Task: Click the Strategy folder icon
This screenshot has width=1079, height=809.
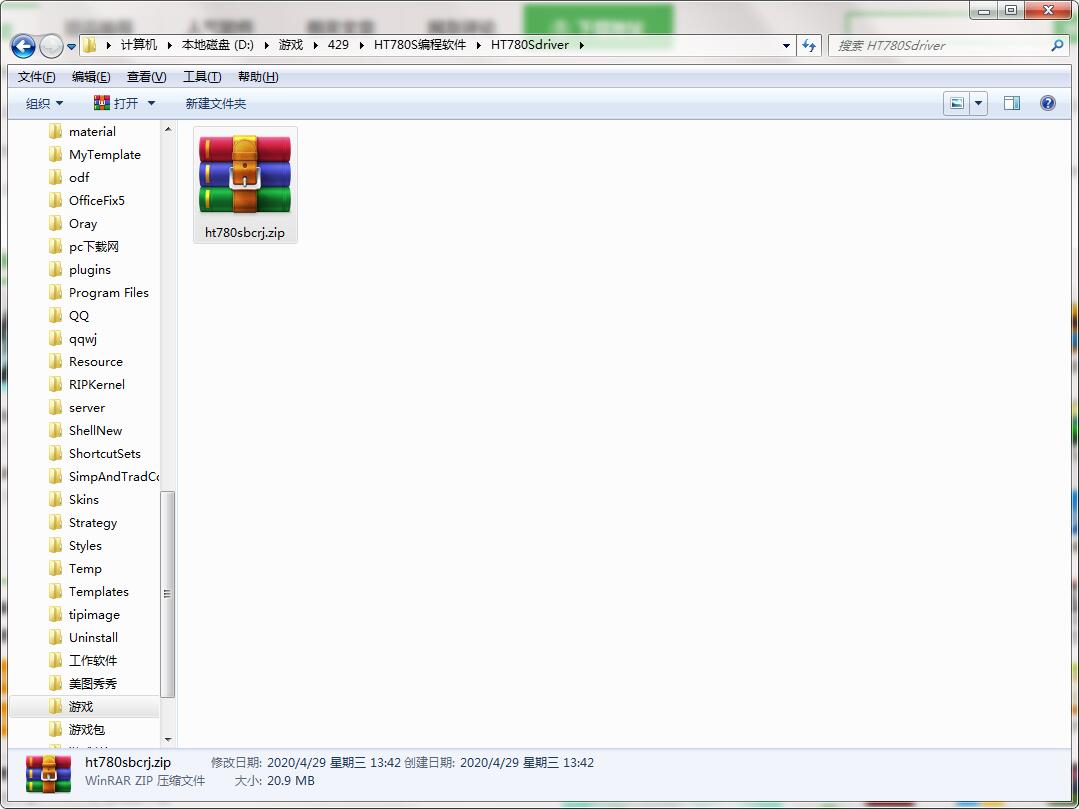Action: (x=56, y=523)
